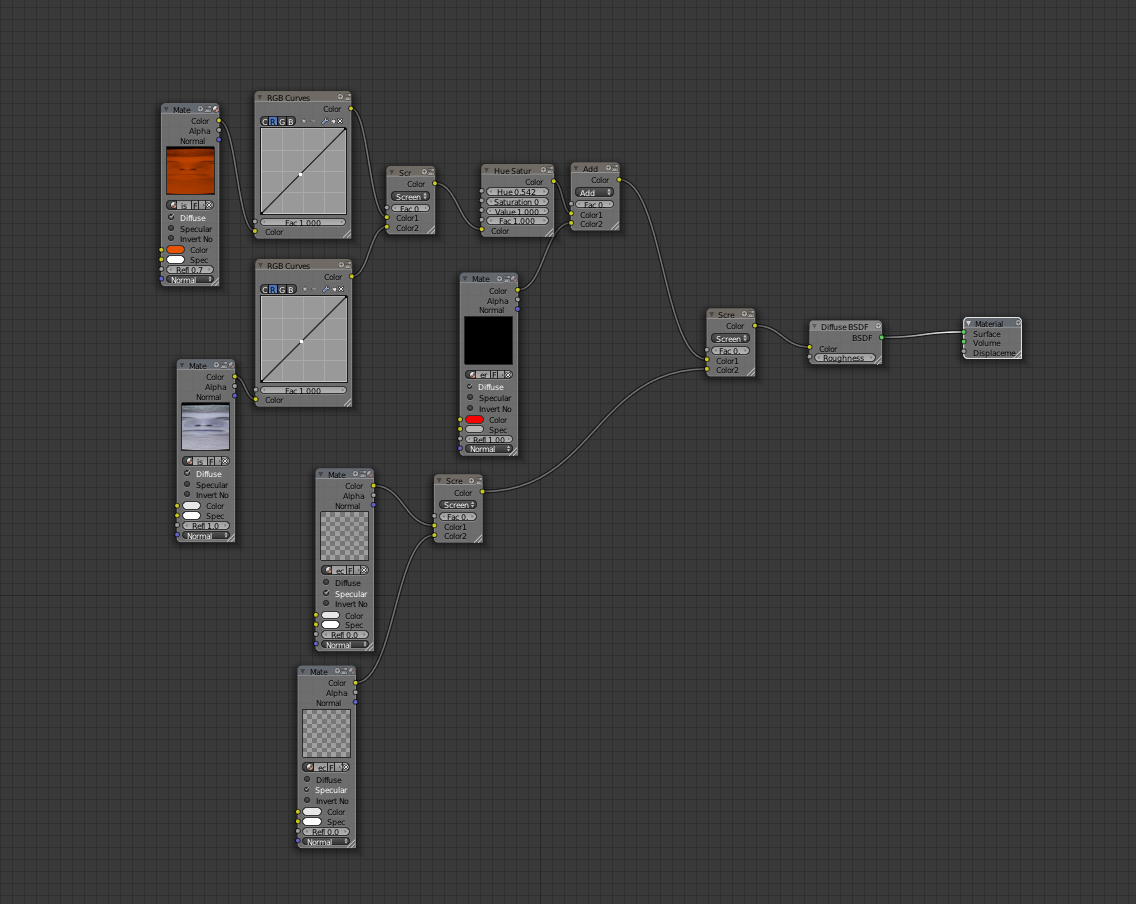Viewport: 1136px width, 904px height.
Task: Open curve tools wrench in face-texture-fed RGB Curves
Action: pos(325,289)
